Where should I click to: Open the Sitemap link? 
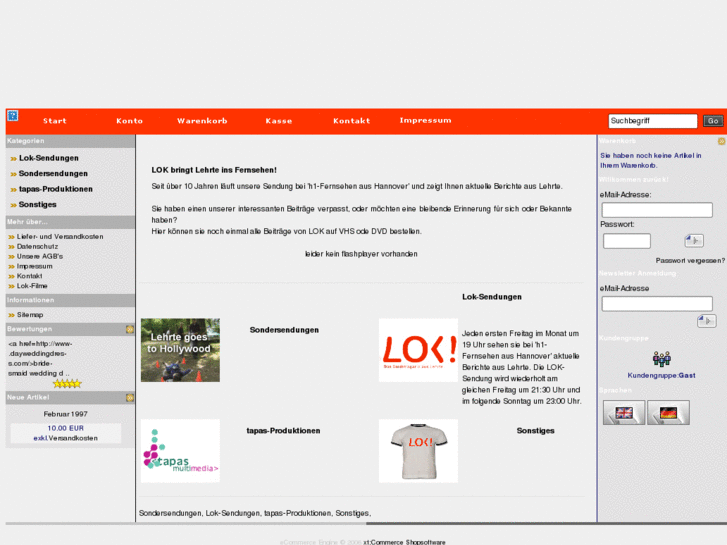coord(30,315)
